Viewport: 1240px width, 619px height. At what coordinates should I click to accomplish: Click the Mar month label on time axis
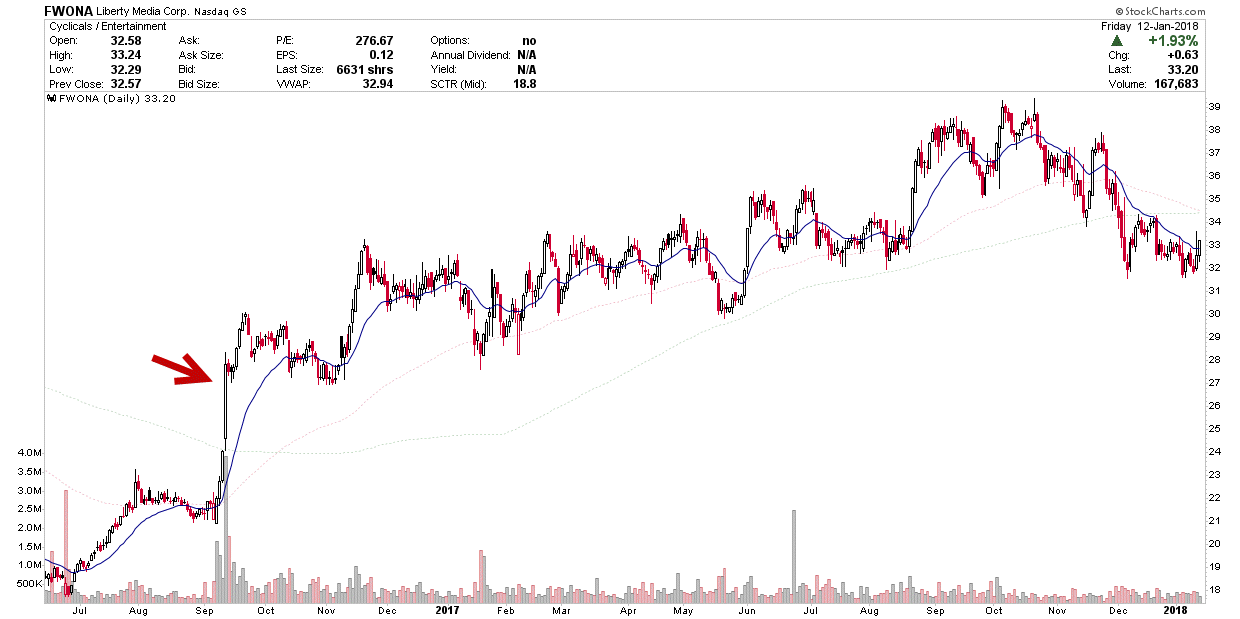(562, 609)
